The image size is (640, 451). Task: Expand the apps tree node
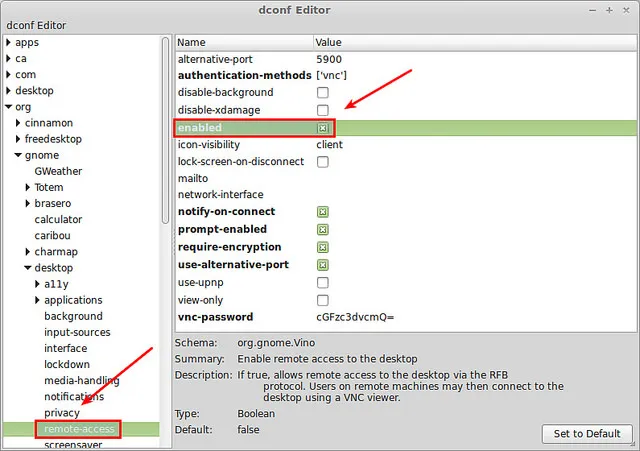pyautogui.click(x=9, y=43)
